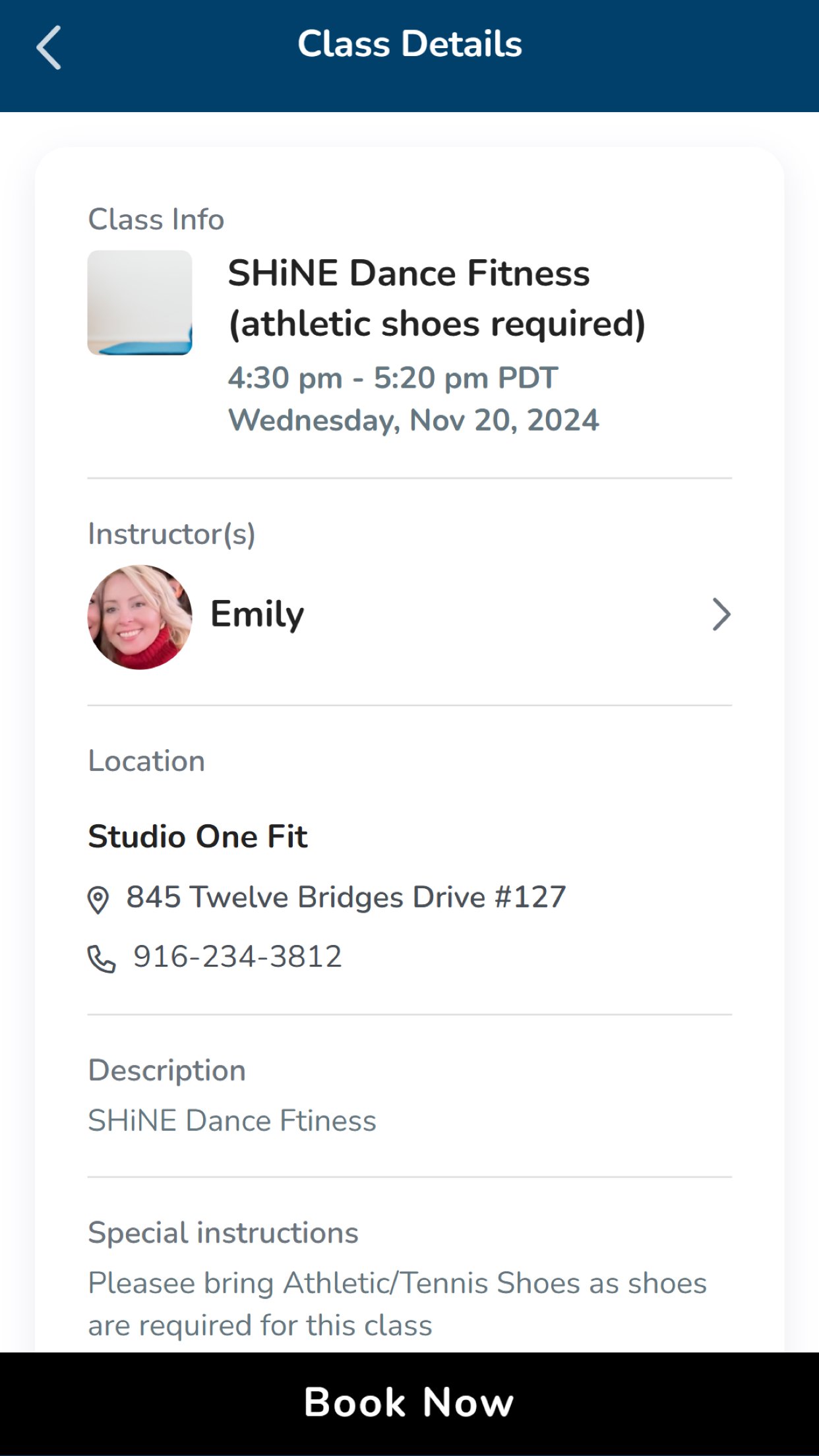Tap the phone handset icon
The height and width of the screenshot is (1456, 819).
tap(102, 959)
